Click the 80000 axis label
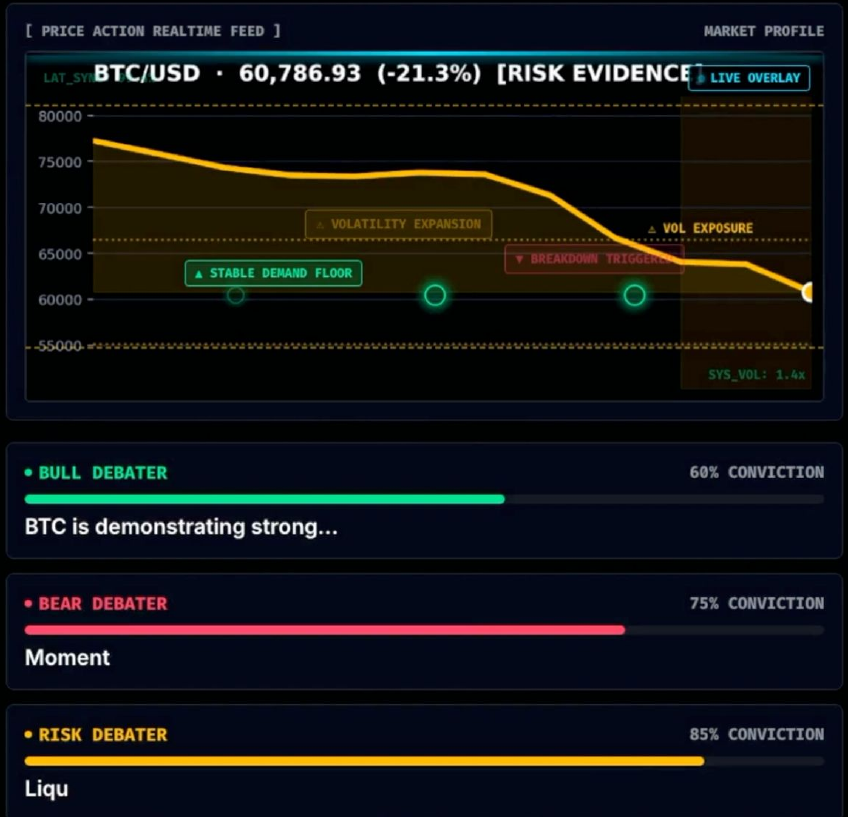This screenshot has width=848, height=817. point(59,116)
